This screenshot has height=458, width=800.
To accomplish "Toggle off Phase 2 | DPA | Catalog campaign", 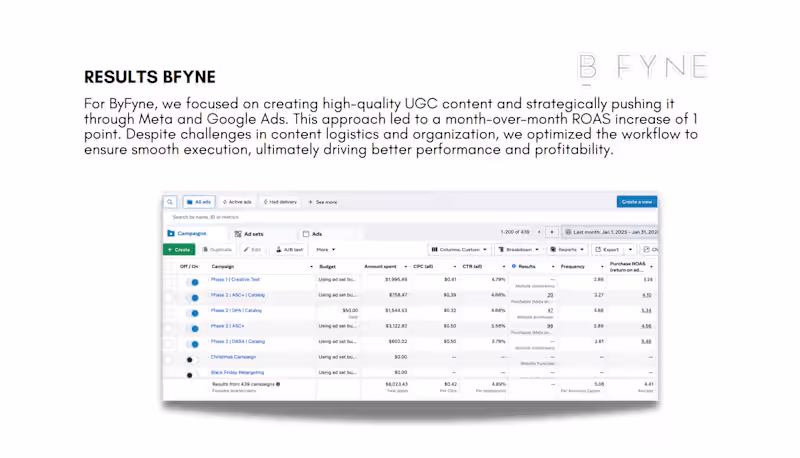I will 192,313.
